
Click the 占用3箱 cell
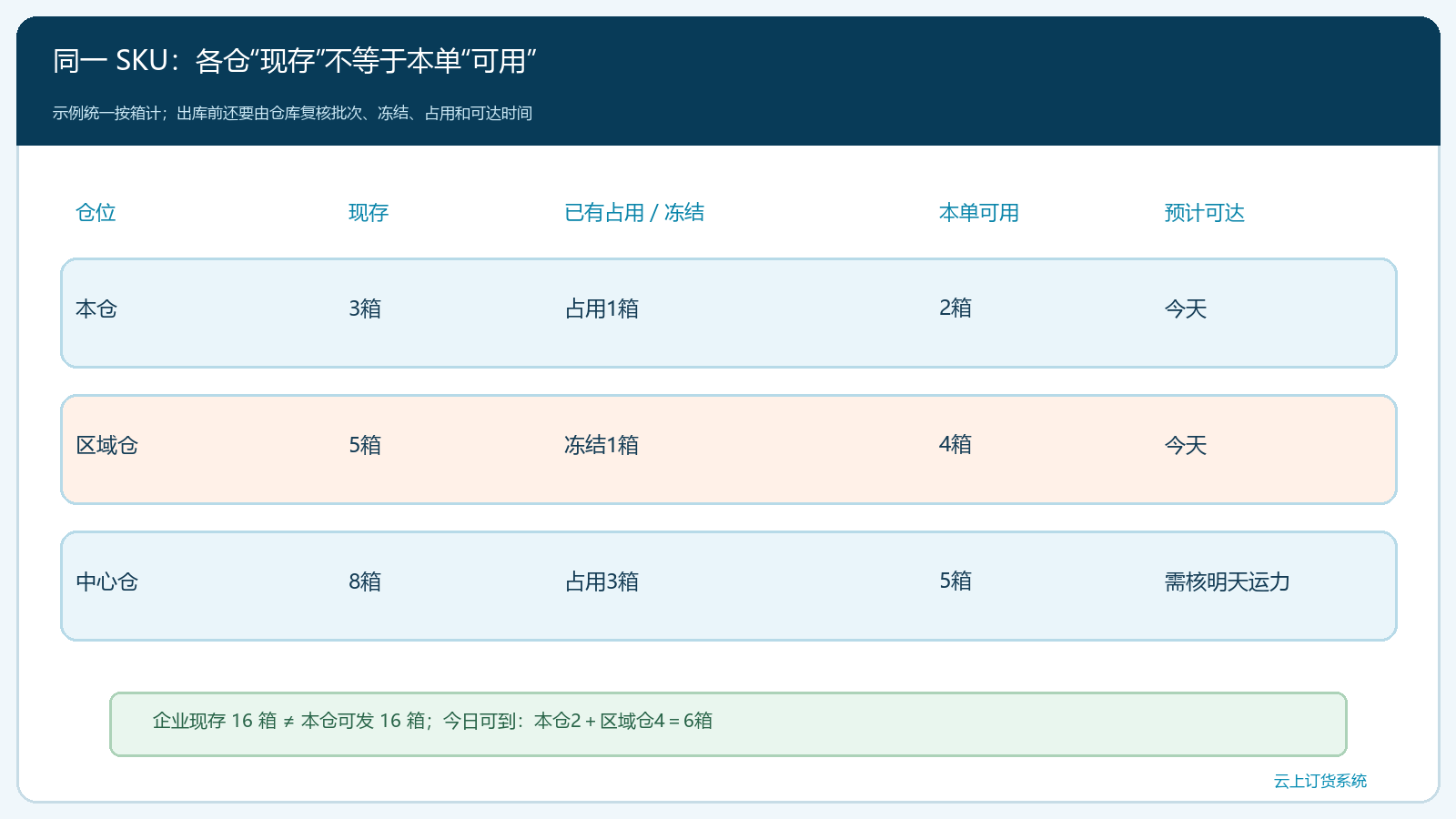click(x=602, y=582)
